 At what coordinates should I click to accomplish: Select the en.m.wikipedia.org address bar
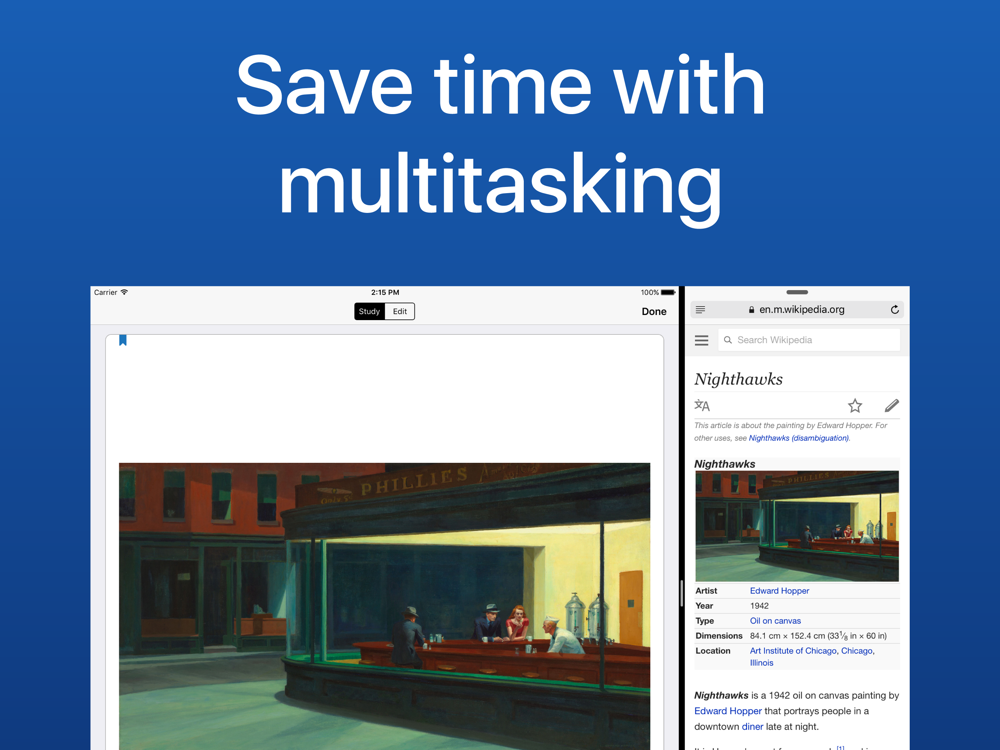[797, 309]
